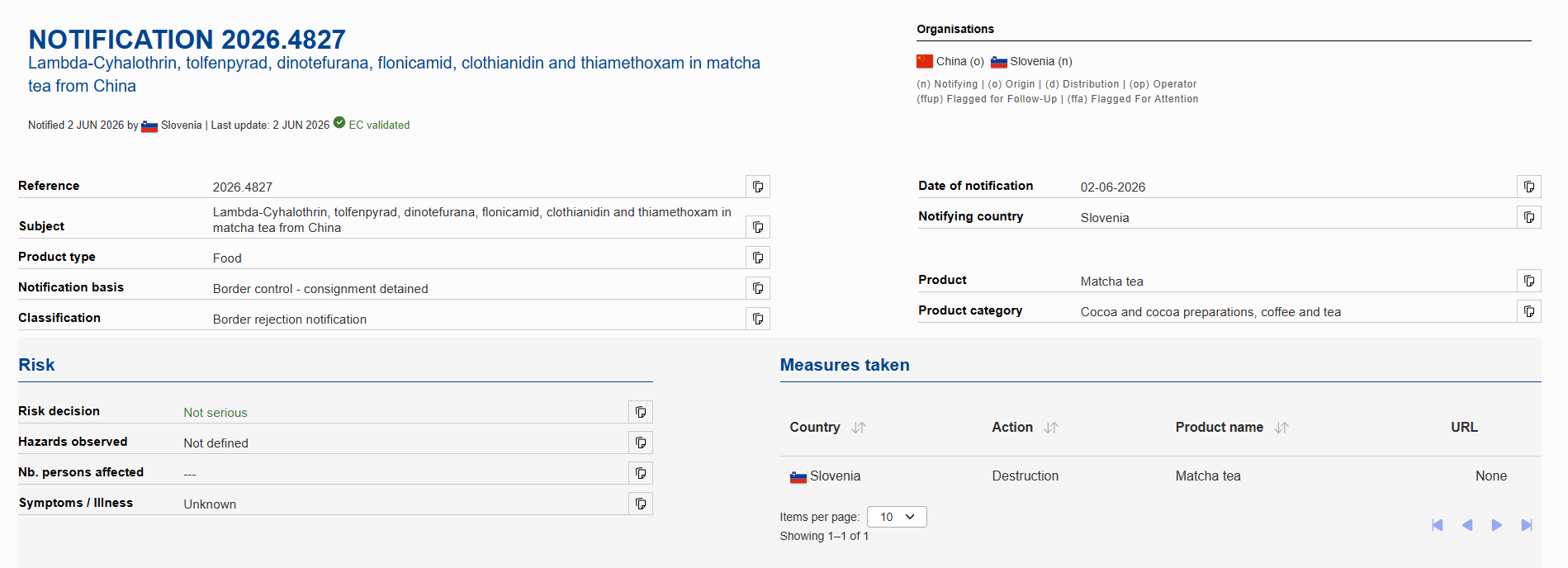Copy the Hazards observed value
The width and height of the screenshot is (1568, 568).
click(641, 443)
